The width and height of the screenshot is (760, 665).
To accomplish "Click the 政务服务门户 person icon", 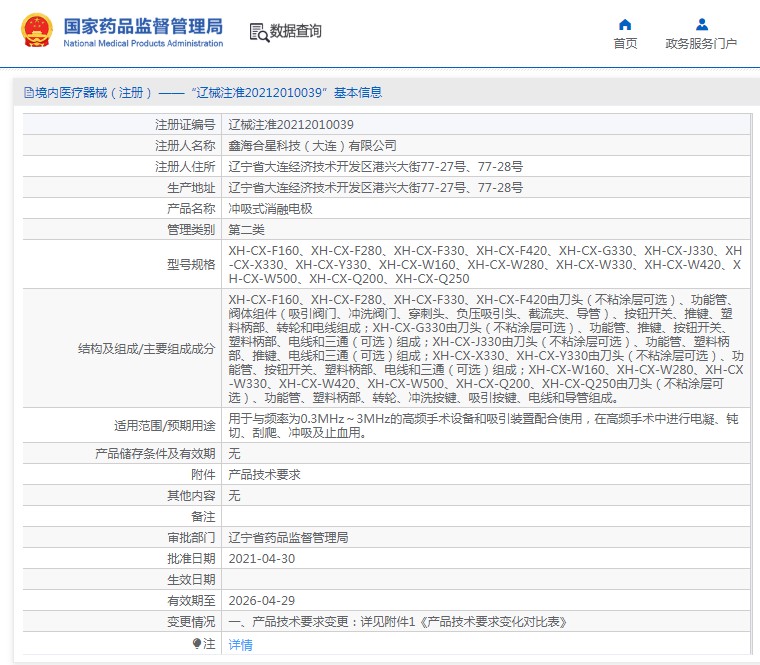I will [701, 24].
